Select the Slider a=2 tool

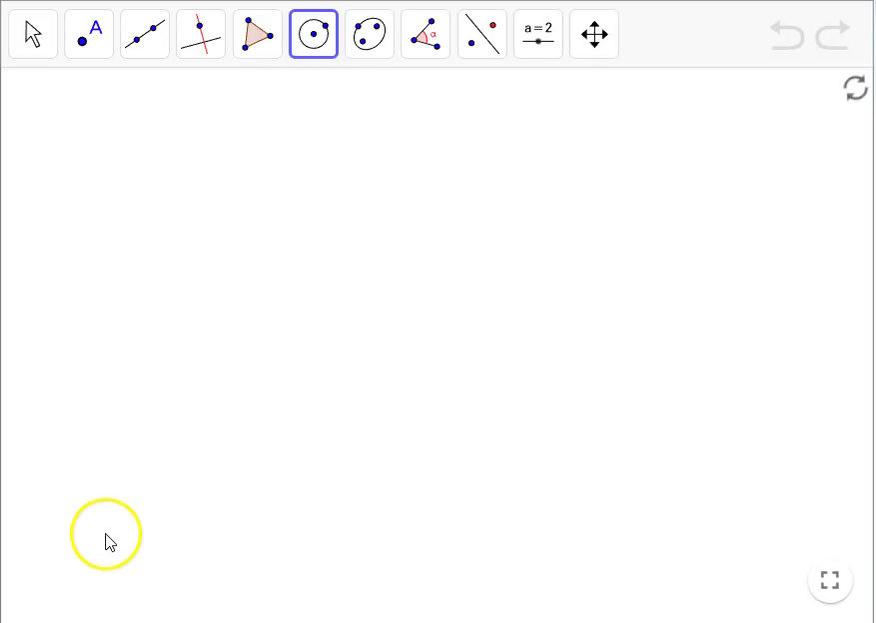click(x=538, y=34)
